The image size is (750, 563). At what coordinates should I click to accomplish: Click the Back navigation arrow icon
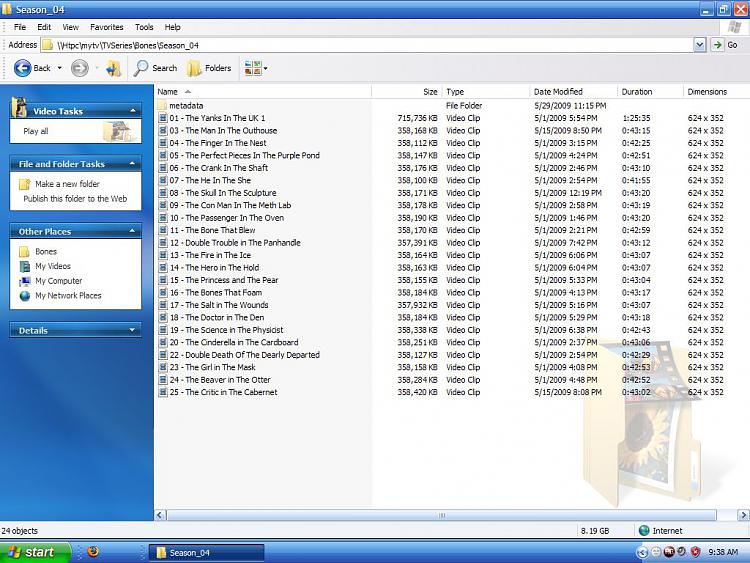[22, 68]
